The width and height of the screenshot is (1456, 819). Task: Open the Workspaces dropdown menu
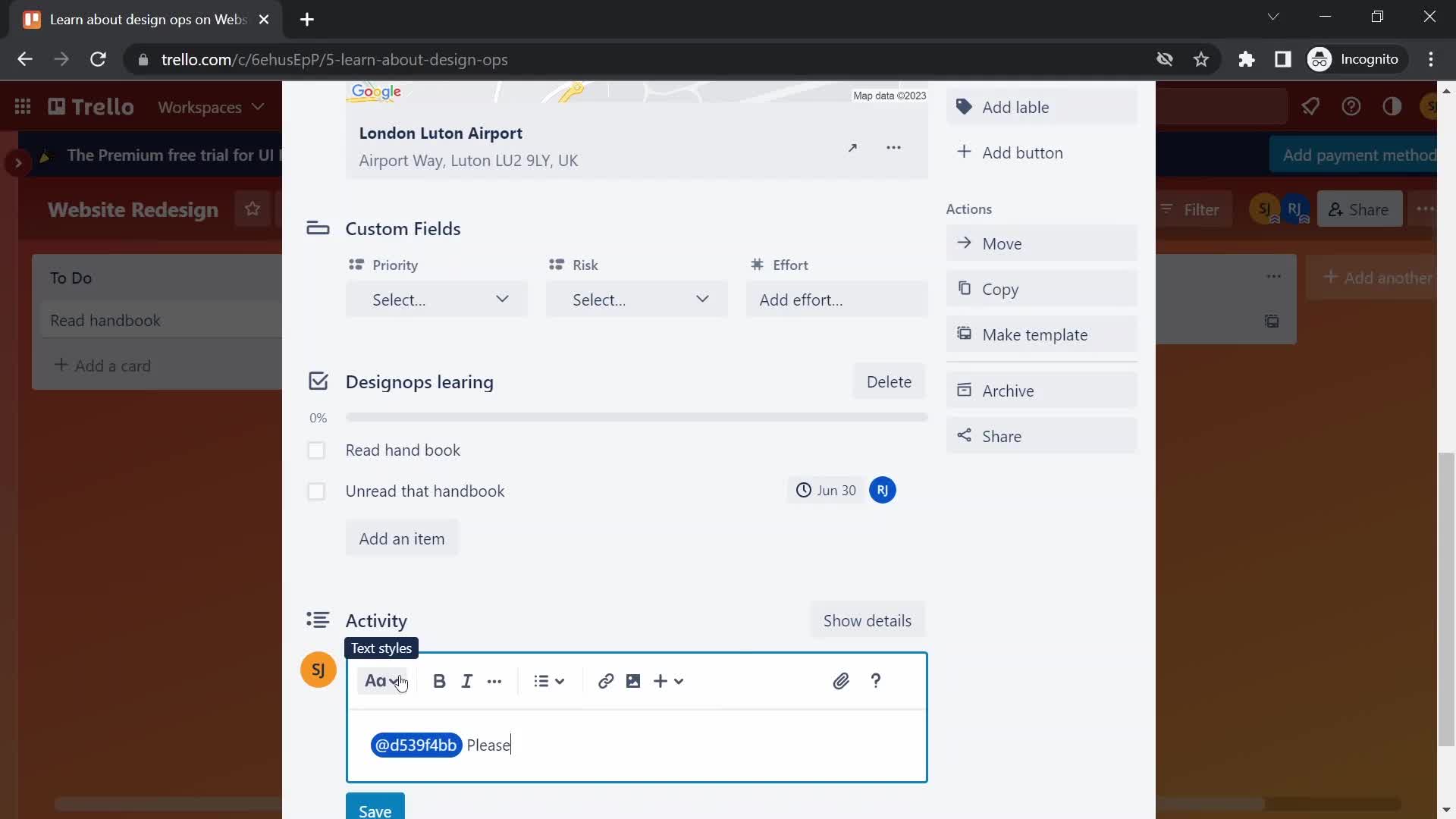click(211, 107)
